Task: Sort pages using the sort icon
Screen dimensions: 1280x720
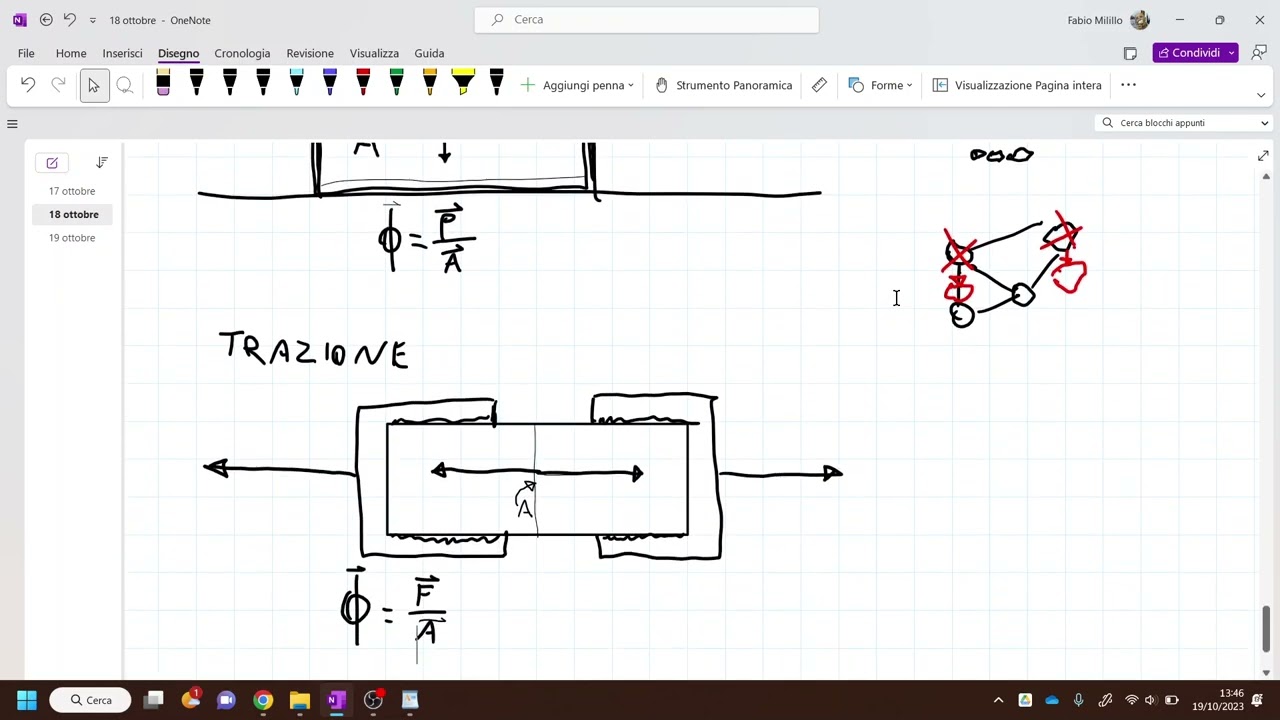Action: (x=102, y=162)
